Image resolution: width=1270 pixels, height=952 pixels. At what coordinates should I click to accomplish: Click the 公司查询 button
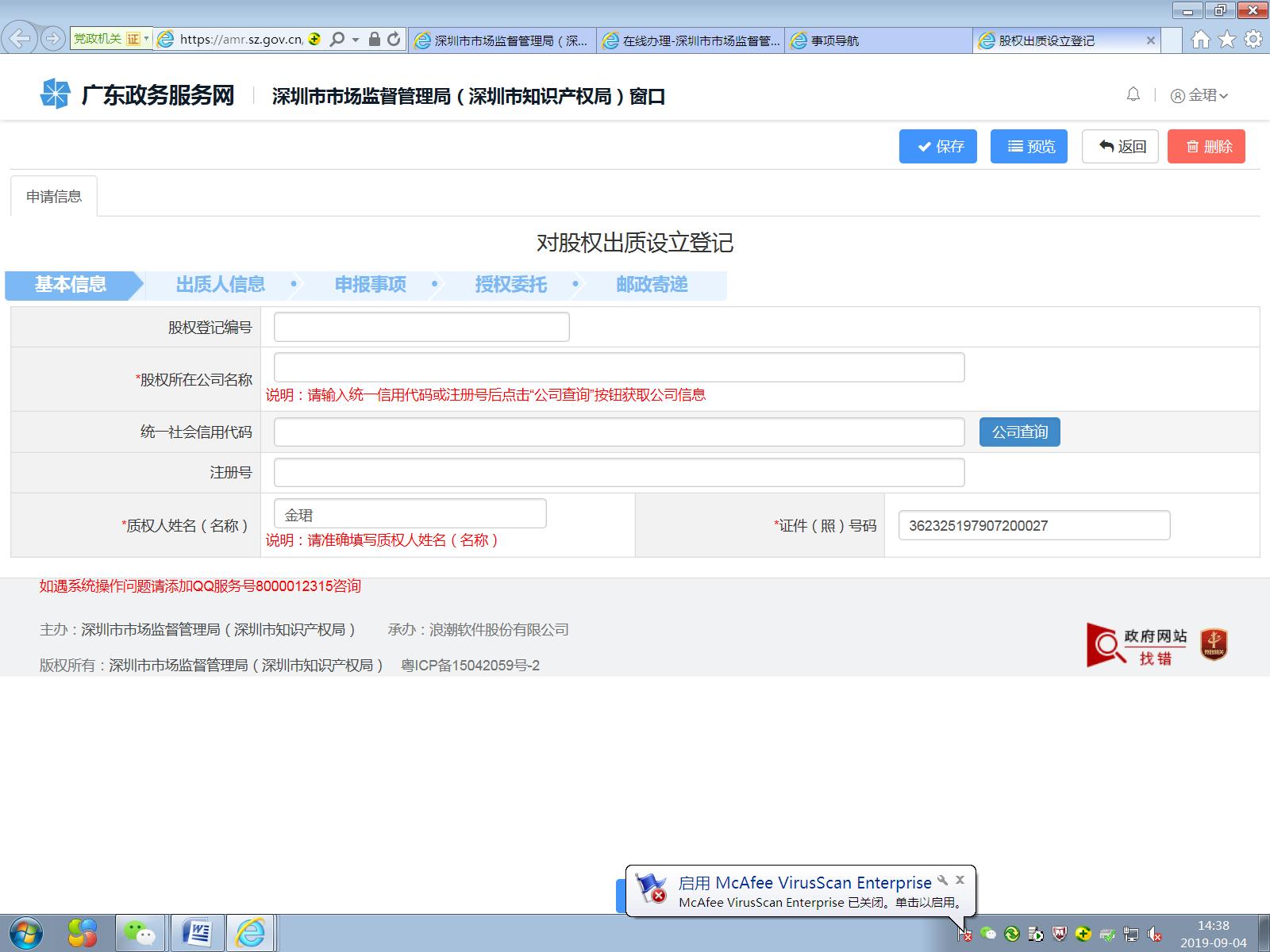point(1020,432)
